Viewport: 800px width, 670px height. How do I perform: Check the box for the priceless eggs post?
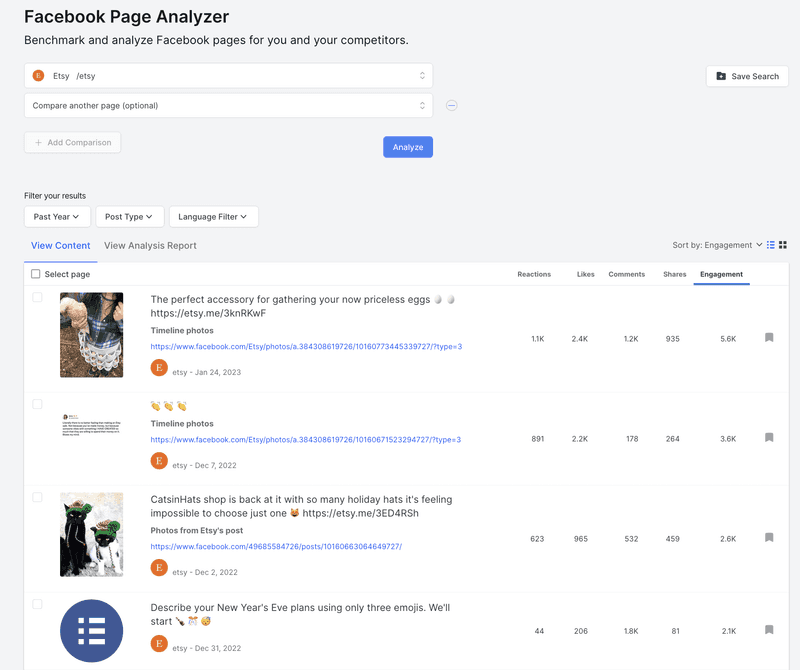[37, 297]
